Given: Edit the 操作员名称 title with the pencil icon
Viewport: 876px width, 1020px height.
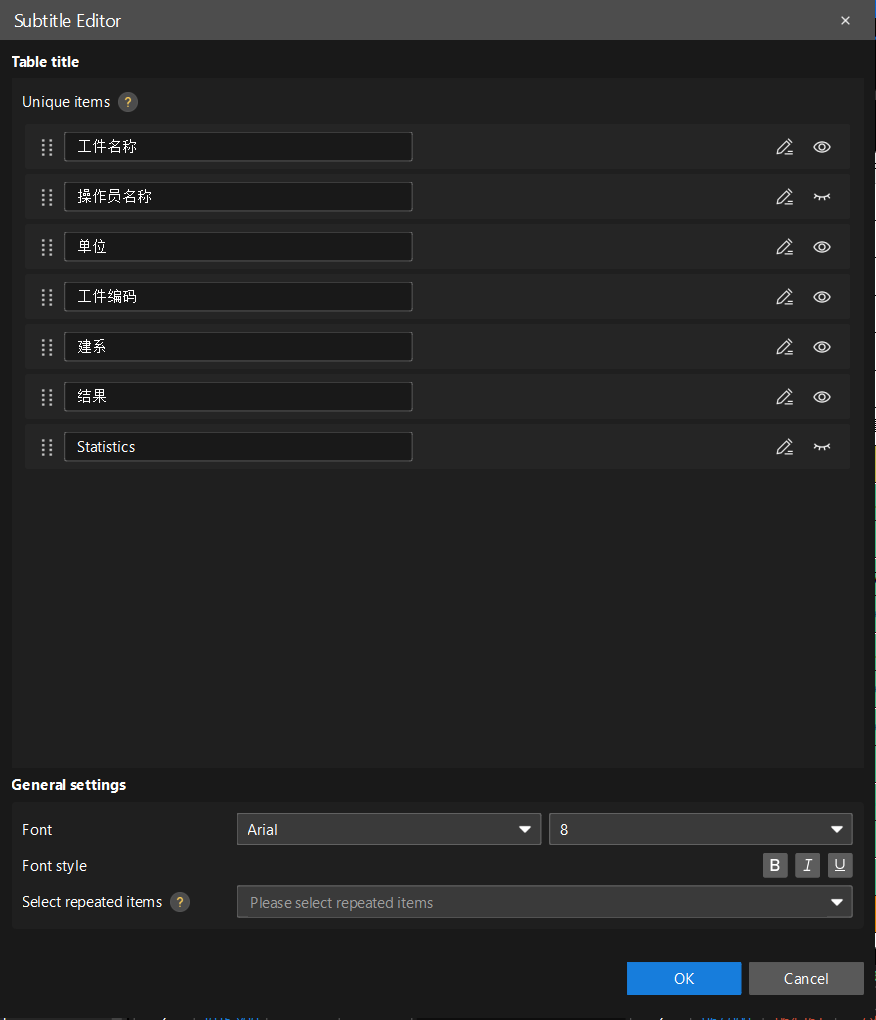Looking at the screenshot, I should tap(785, 196).
